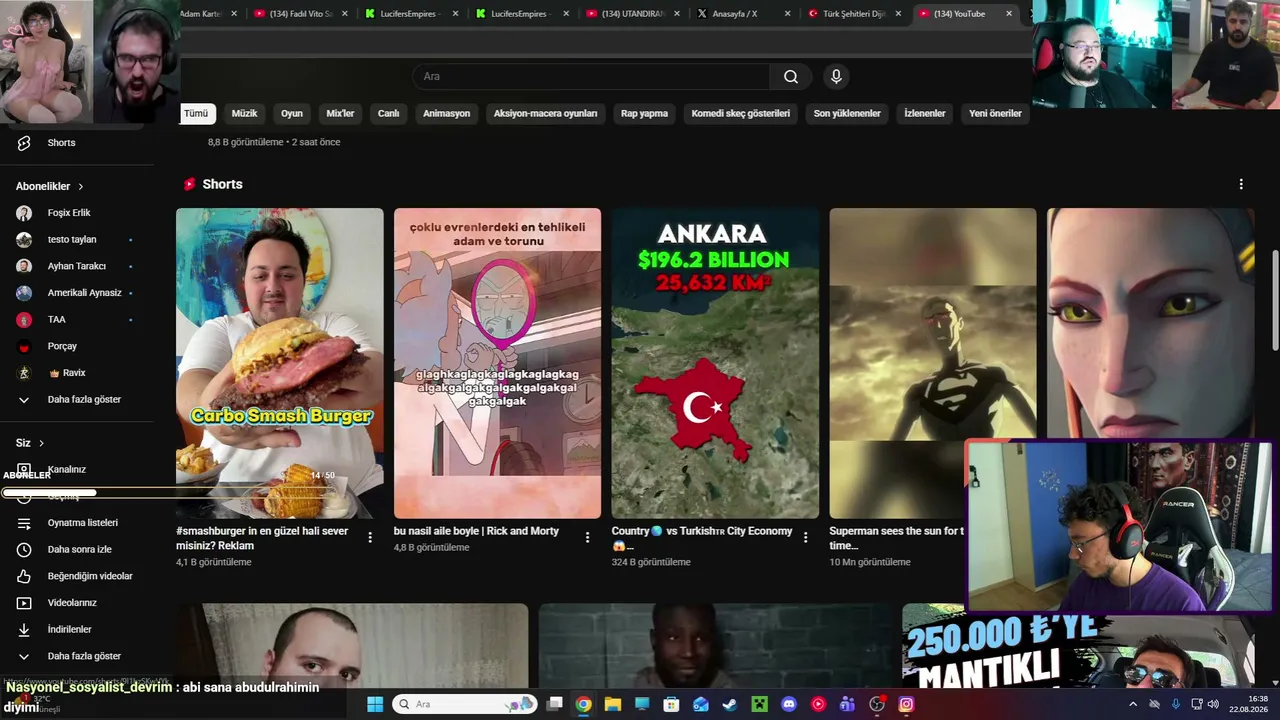Select the Yeni öneriler chip

pyautogui.click(x=995, y=114)
